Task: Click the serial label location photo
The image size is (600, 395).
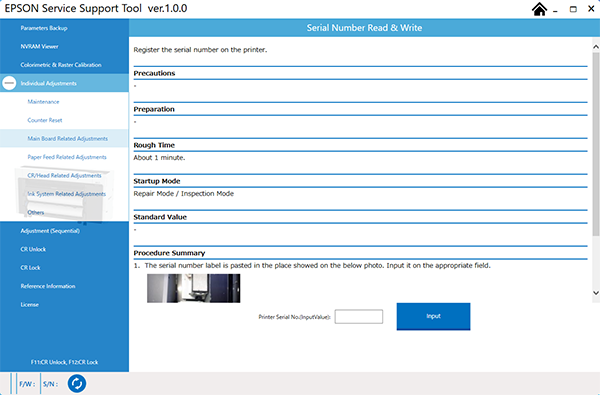Action: [194, 288]
